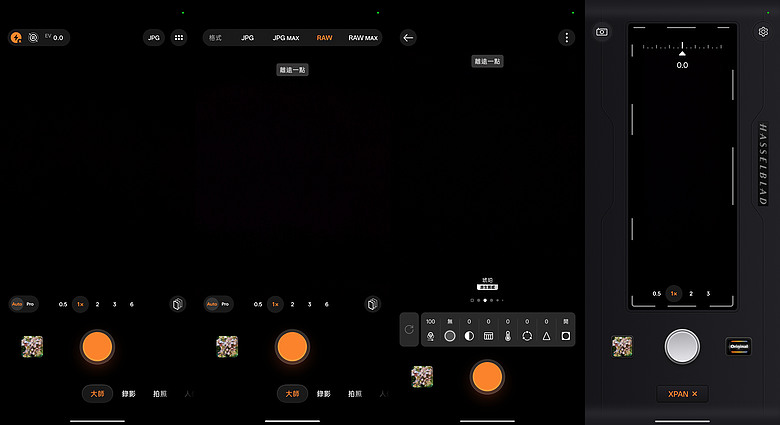780x425 pixels.
Task: Open the JPG format pill in the leftmost screen
Action: point(154,38)
